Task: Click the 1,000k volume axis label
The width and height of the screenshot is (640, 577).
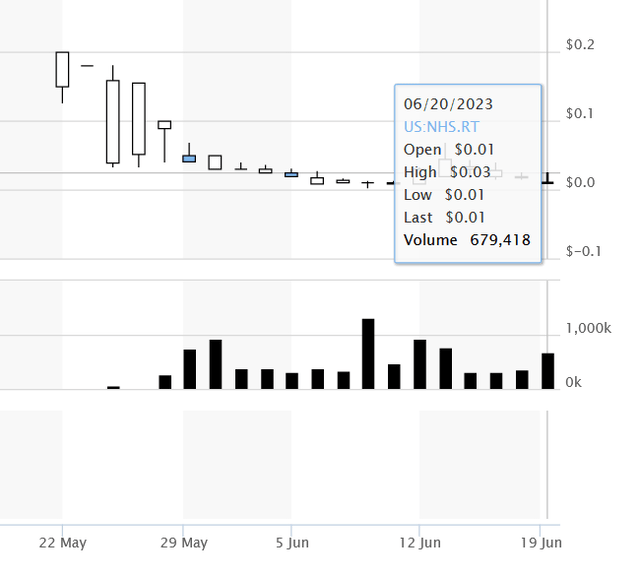Action: 588,328
